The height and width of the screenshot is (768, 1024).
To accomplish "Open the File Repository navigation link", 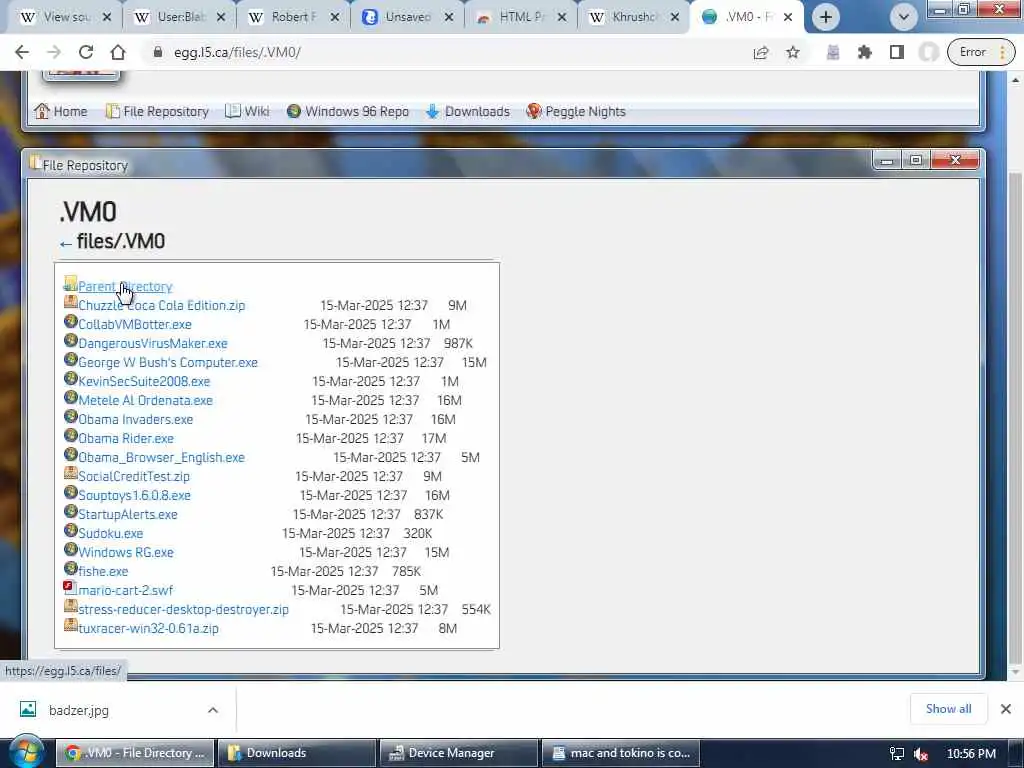I will point(157,111).
